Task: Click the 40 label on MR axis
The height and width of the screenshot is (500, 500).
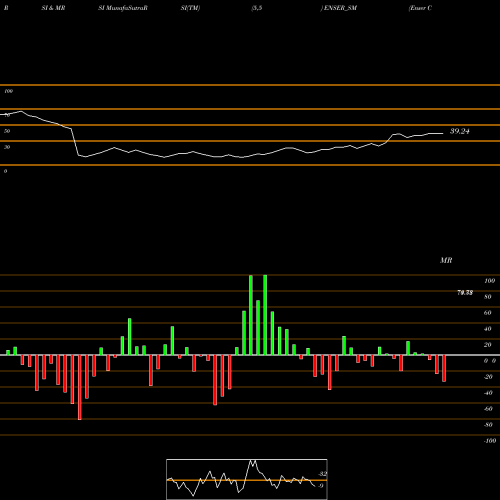Action: 488,329
